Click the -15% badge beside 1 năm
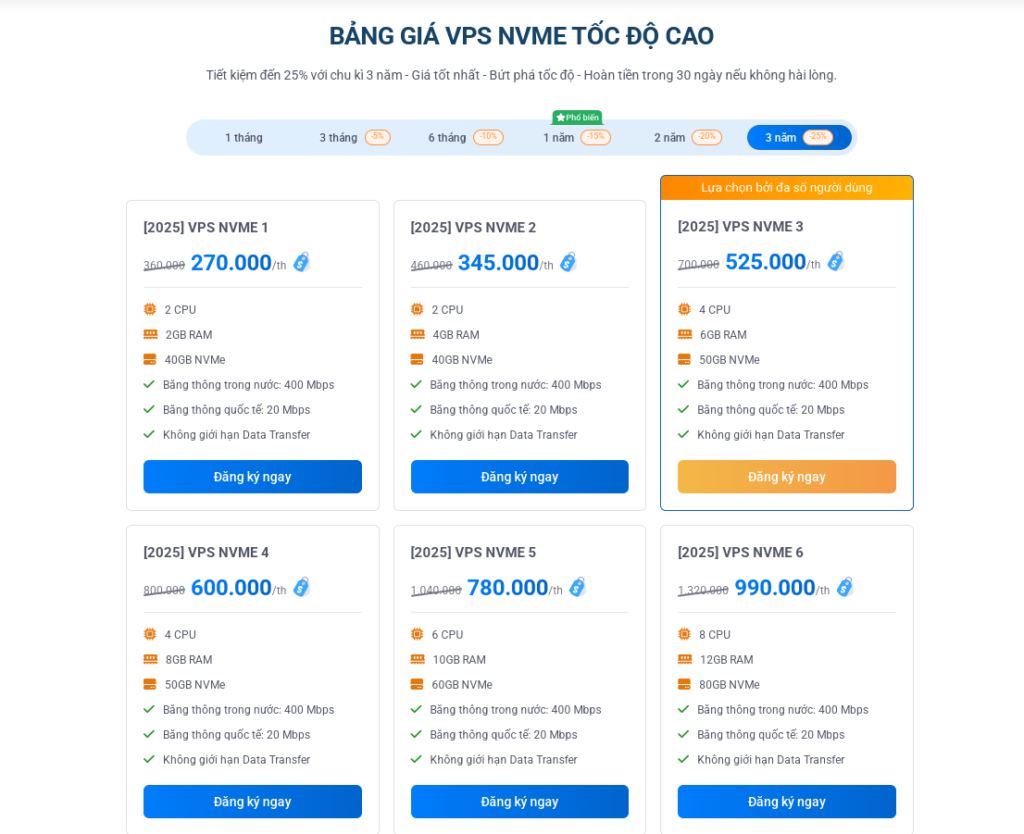The image size is (1024, 834). click(x=595, y=137)
